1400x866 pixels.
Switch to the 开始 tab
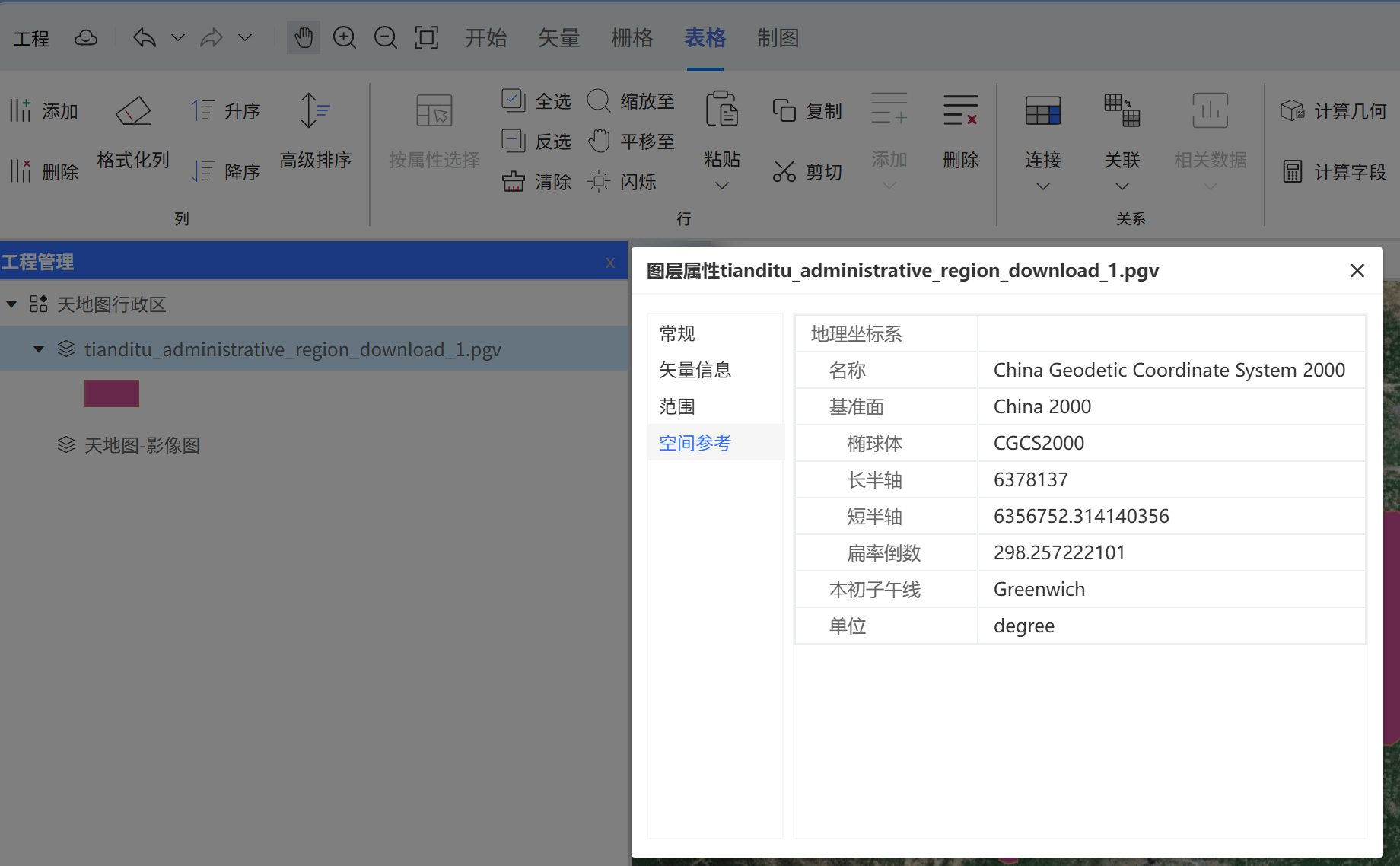coord(485,38)
